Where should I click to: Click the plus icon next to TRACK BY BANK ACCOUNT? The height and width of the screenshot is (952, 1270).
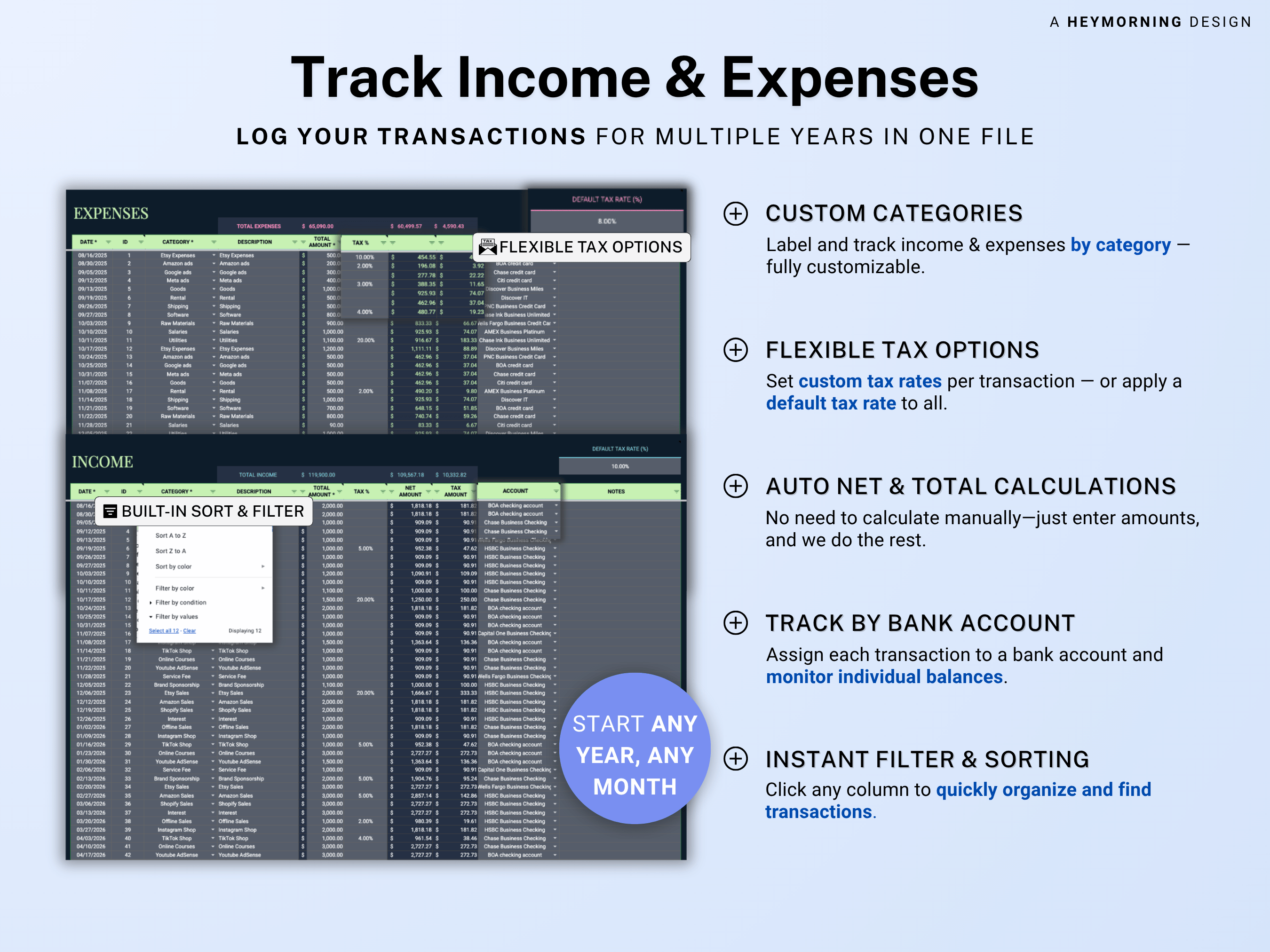click(x=736, y=623)
